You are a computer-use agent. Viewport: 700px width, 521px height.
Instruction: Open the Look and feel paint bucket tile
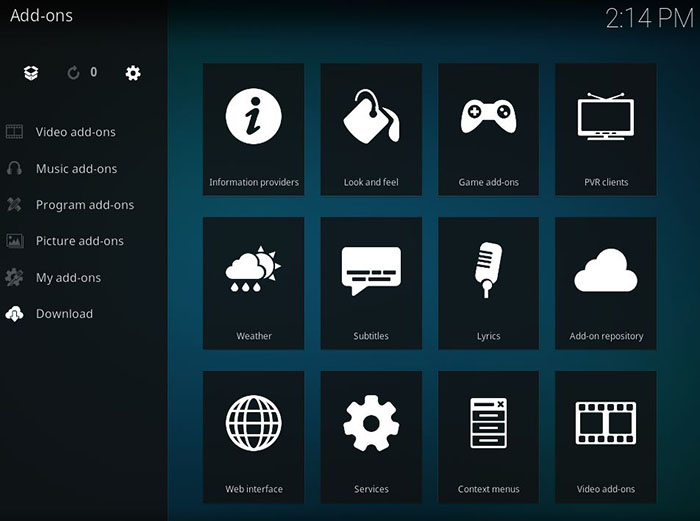coord(371,129)
